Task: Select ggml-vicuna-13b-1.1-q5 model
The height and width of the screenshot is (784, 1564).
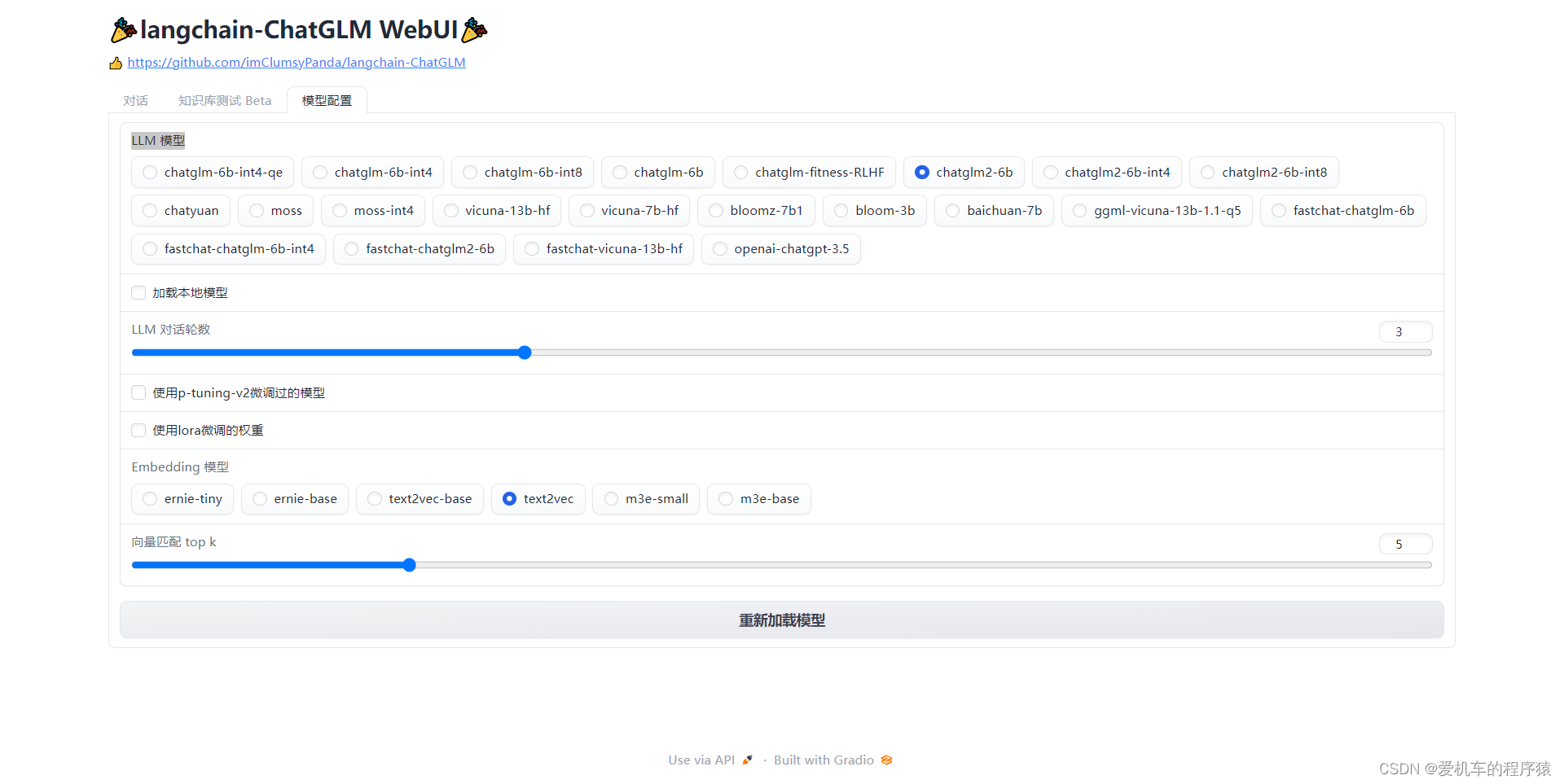Action: (x=1157, y=211)
